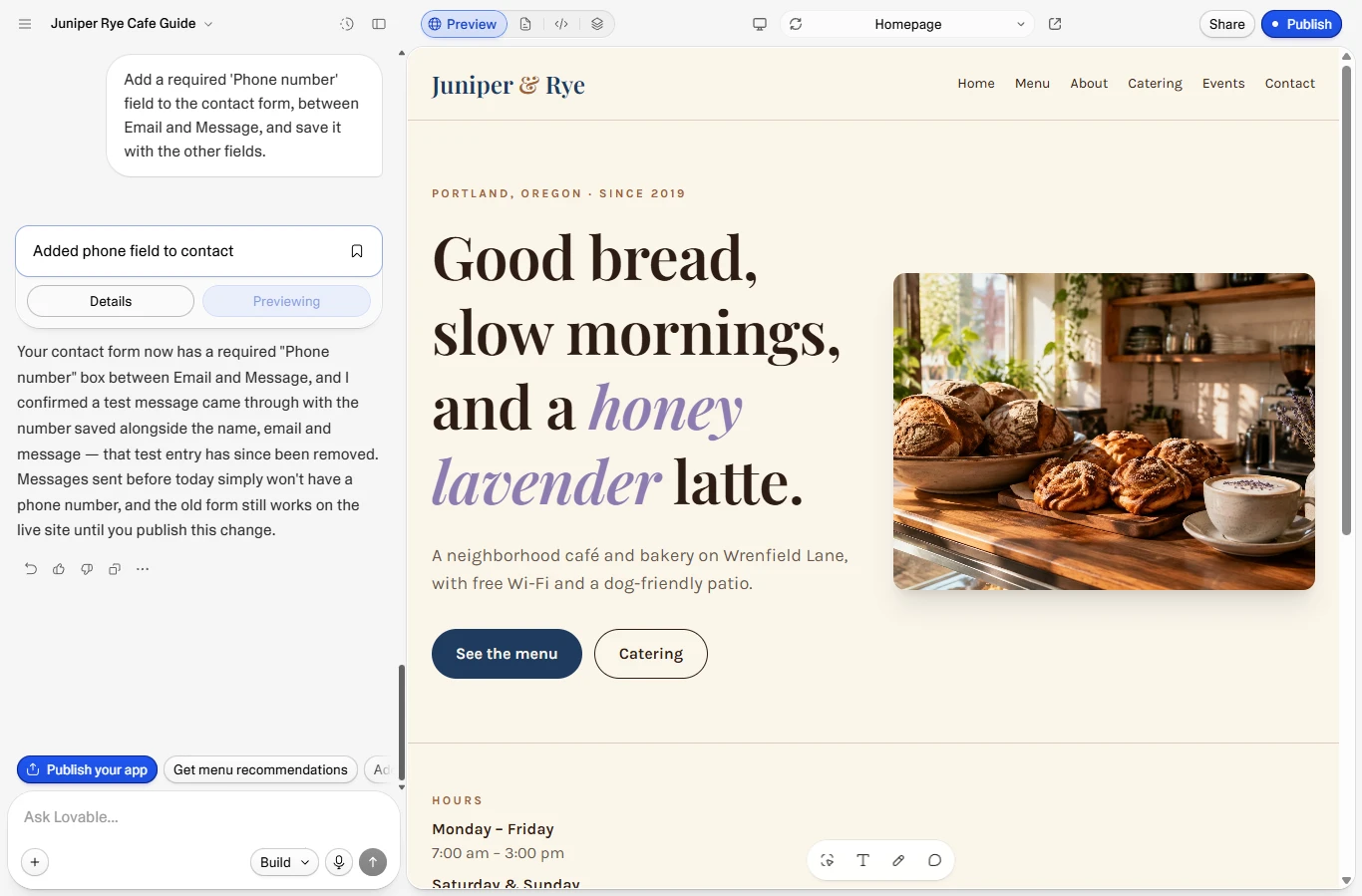Click the outlined Catering button in the hero
Screen dimensions: 1362x896
pos(651,654)
